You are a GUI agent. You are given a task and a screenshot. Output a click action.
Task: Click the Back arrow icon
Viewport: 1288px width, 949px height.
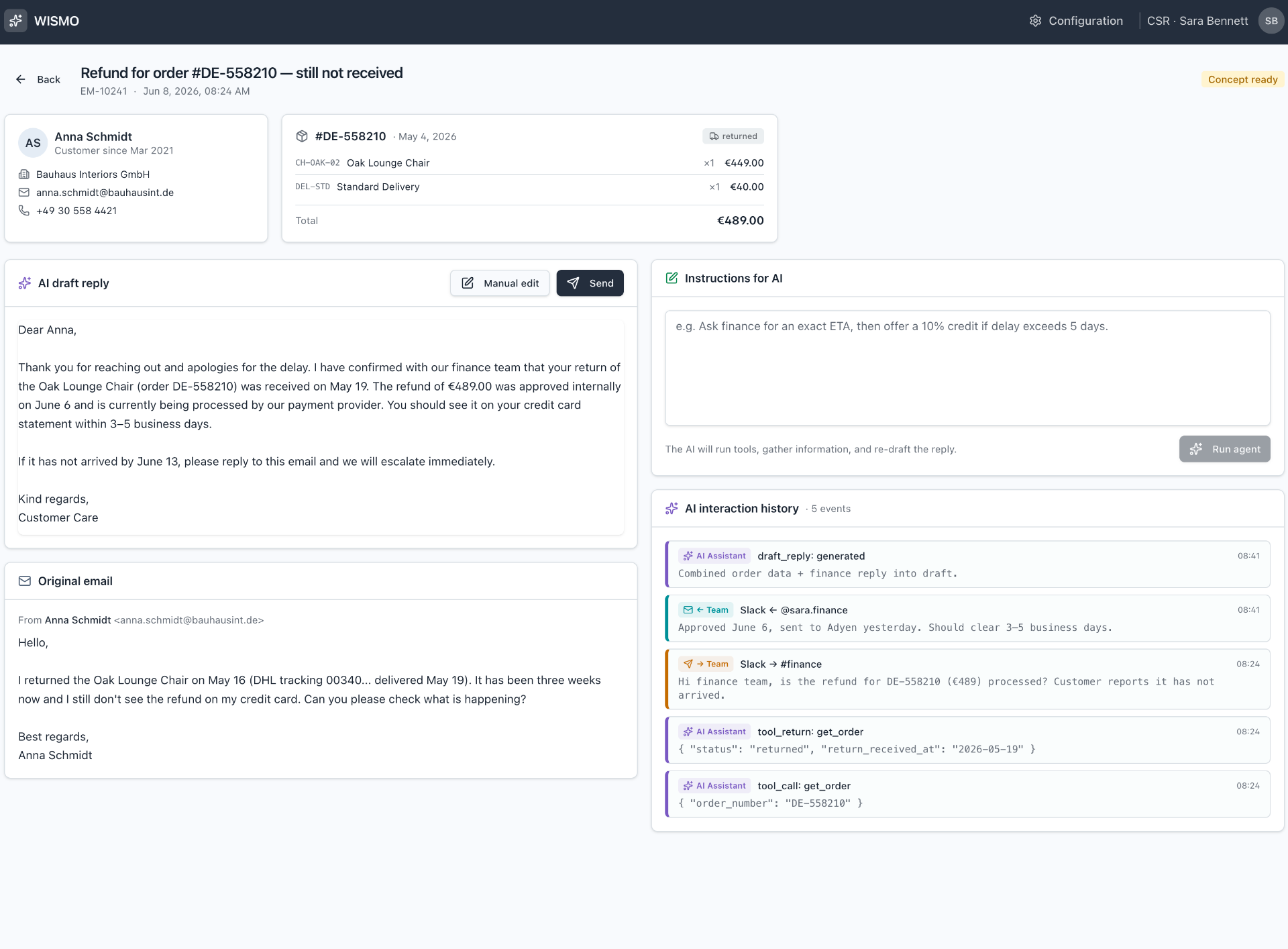(x=21, y=79)
